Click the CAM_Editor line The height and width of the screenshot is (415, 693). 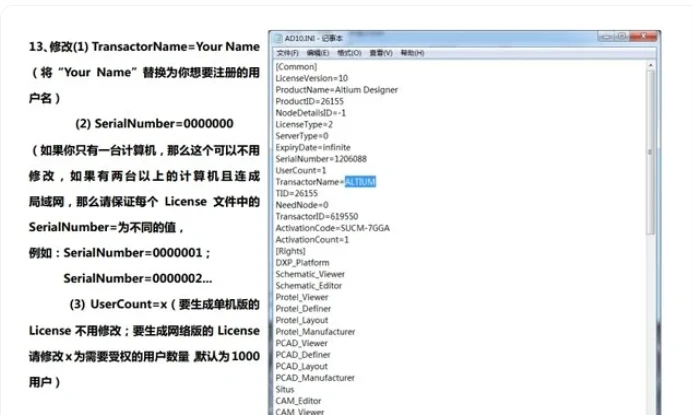298,401
